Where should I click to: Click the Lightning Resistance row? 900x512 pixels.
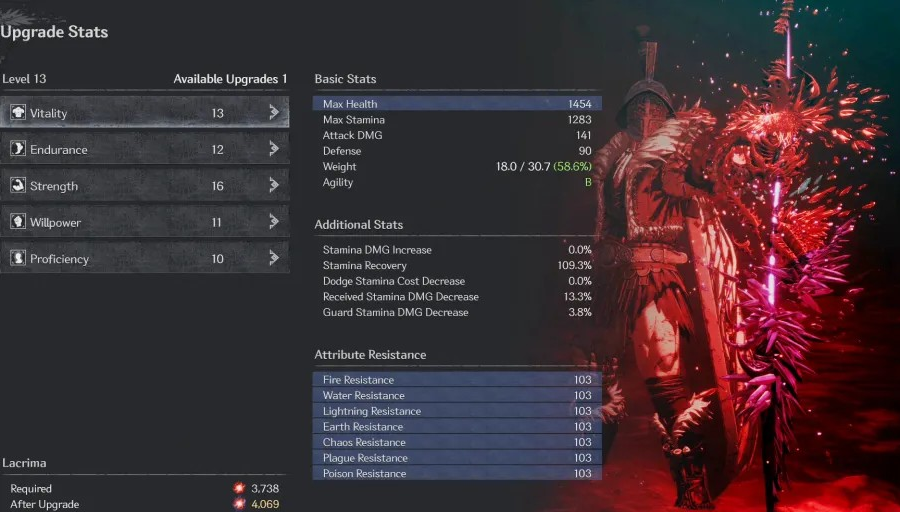click(x=457, y=411)
